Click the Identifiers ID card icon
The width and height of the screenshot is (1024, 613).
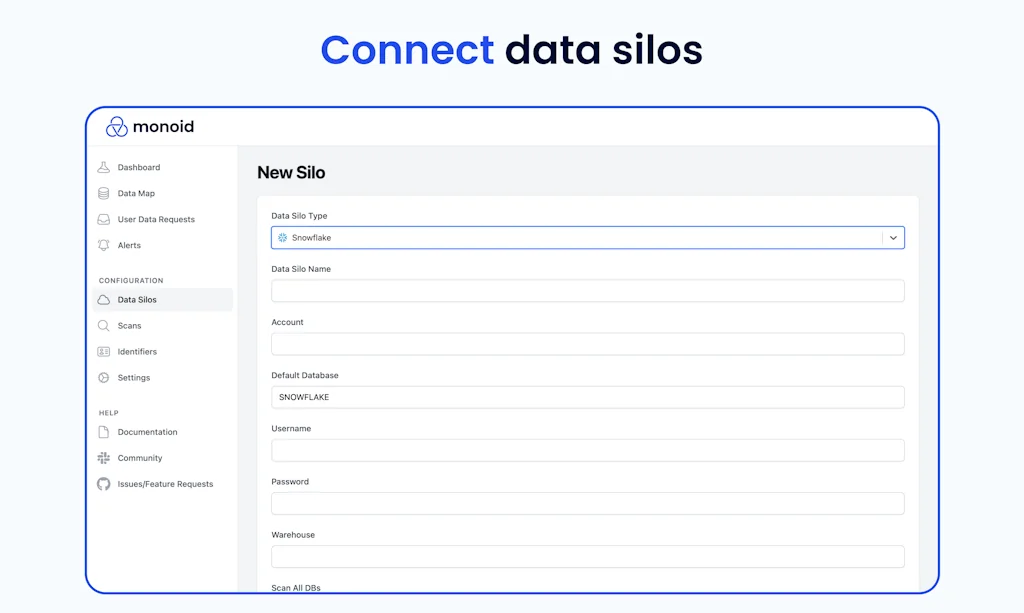coord(103,352)
